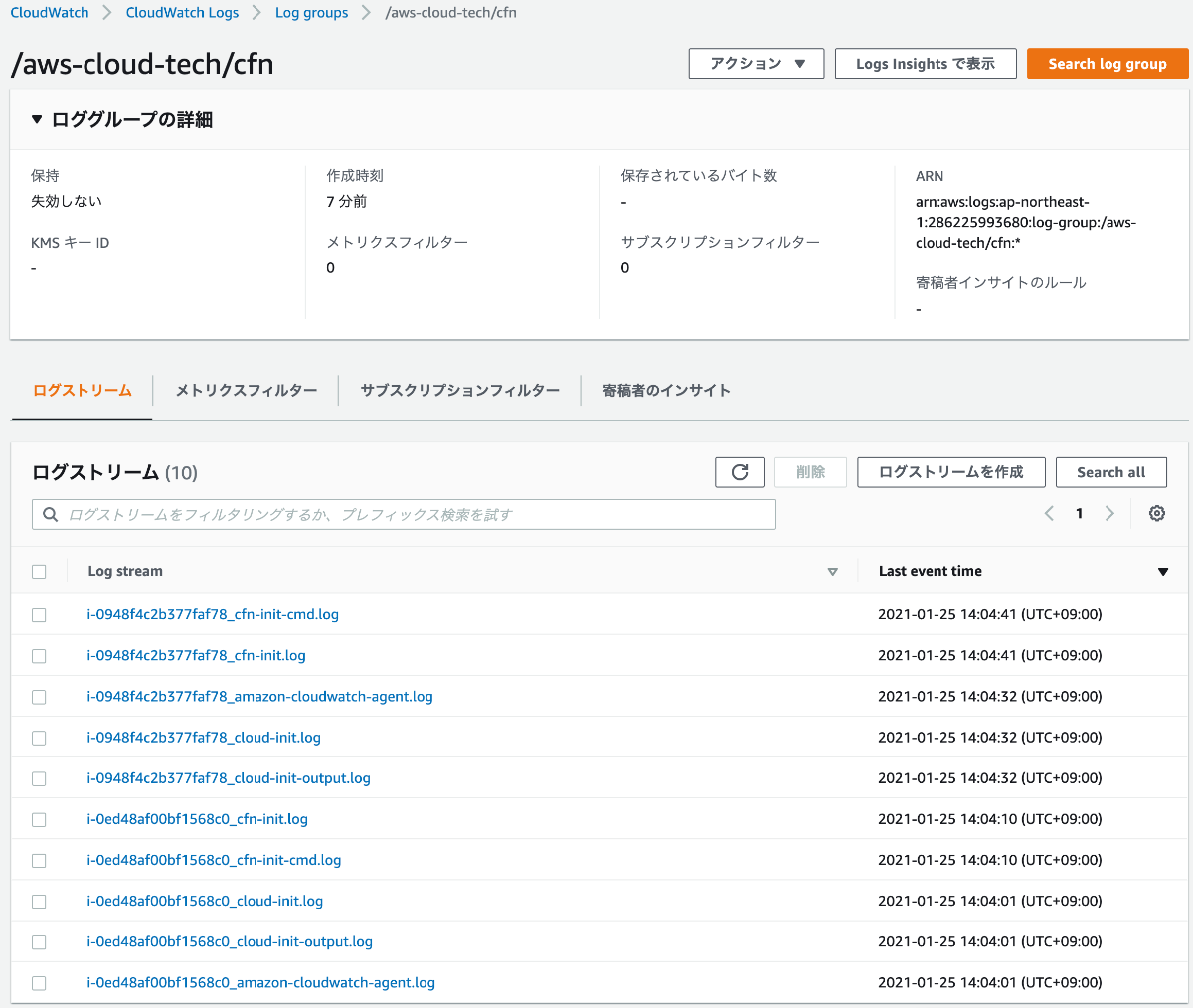Viewport: 1193px width, 1008px height.
Task: Check i-0948f4c2b377faf78_cfn-init.log row
Action: coord(39,656)
